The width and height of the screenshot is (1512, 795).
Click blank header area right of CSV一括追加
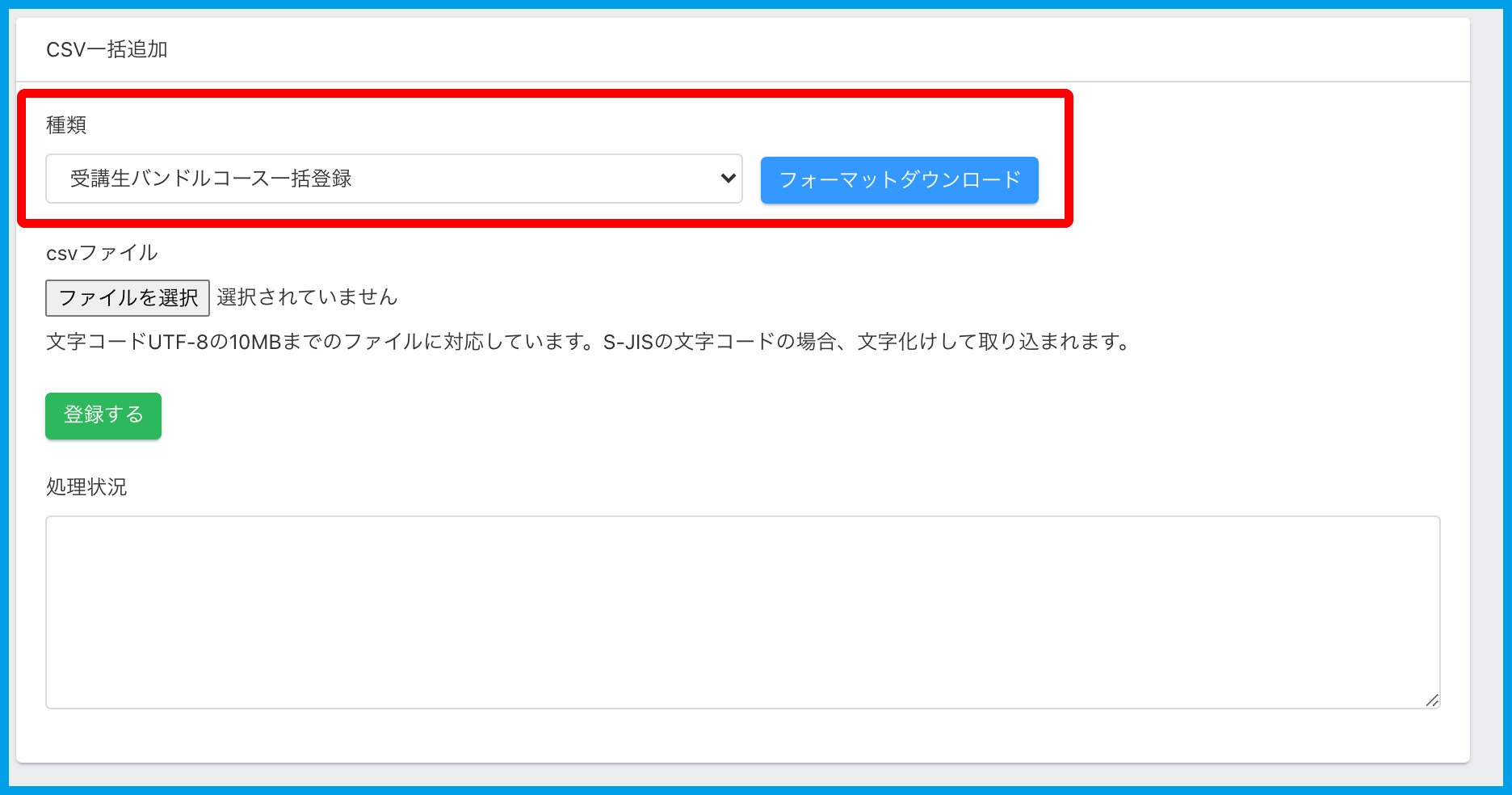[x=808, y=50]
